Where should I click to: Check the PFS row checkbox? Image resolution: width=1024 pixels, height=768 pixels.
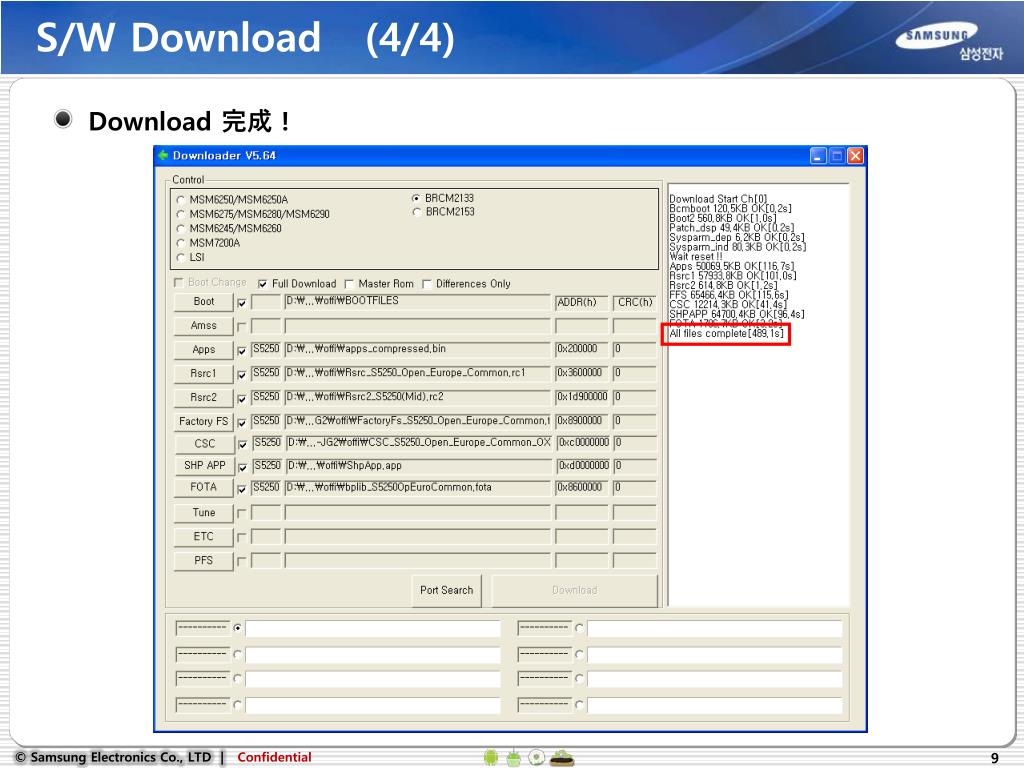coord(242,562)
